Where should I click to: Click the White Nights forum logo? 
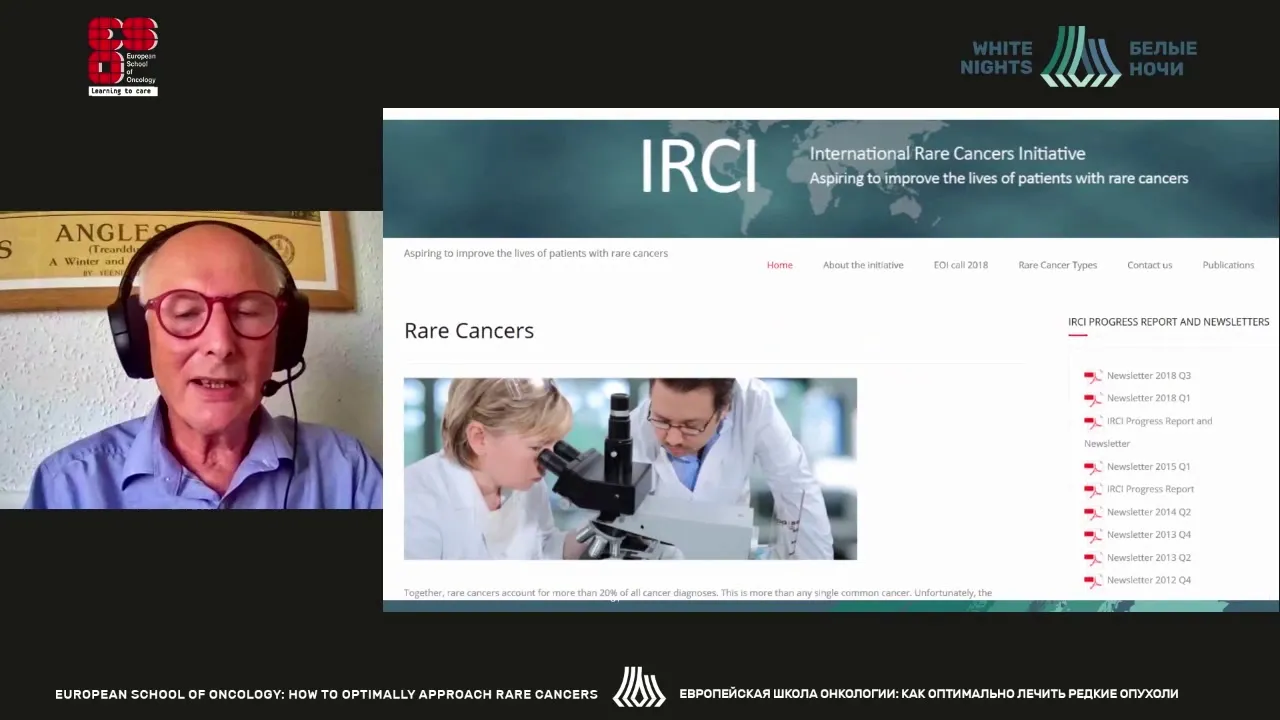pyautogui.click(x=1079, y=57)
